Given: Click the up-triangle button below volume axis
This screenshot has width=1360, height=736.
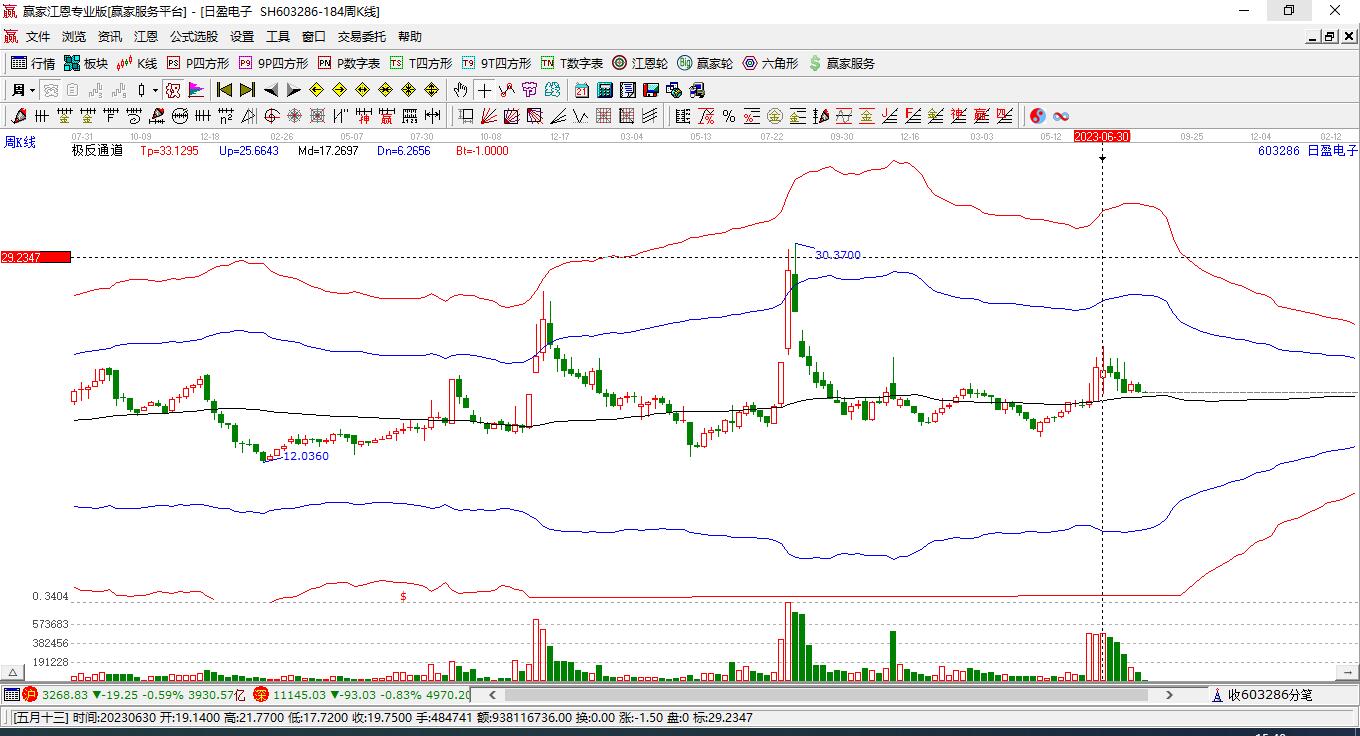Looking at the screenshot, I should pos(13,672).
